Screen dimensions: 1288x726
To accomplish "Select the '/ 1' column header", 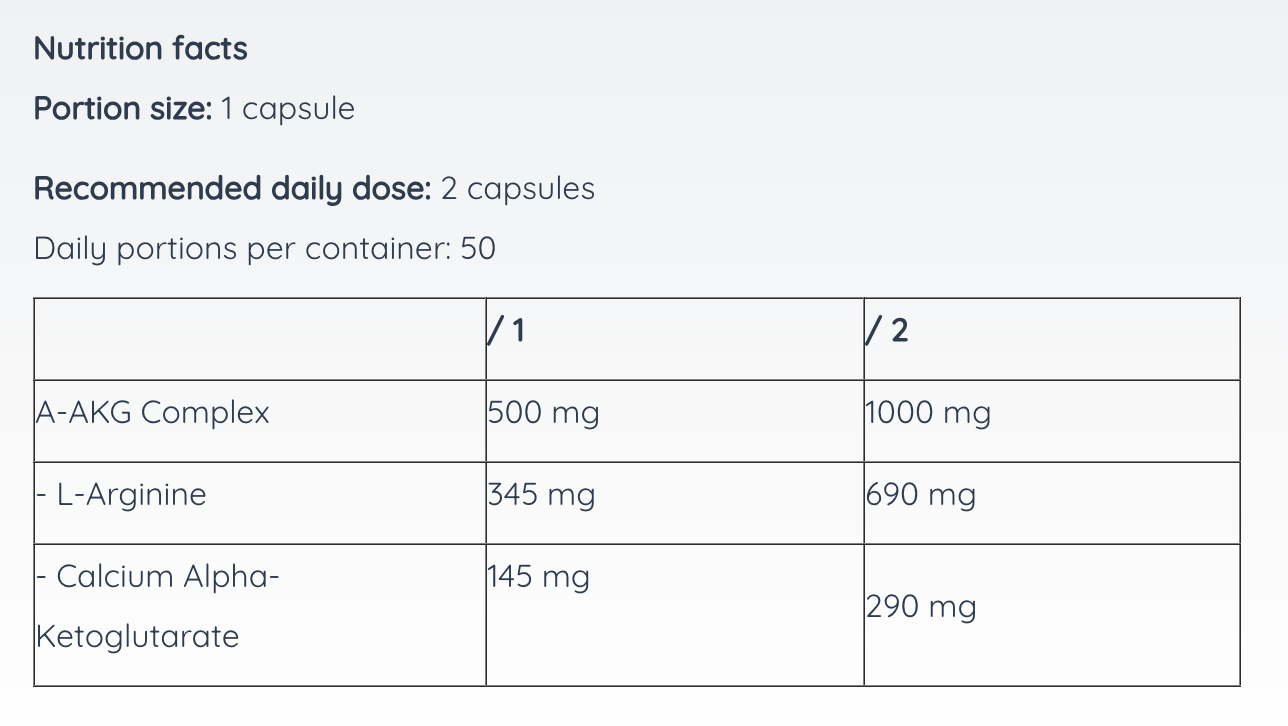I will pyautogui.click(x=506, y=331).
